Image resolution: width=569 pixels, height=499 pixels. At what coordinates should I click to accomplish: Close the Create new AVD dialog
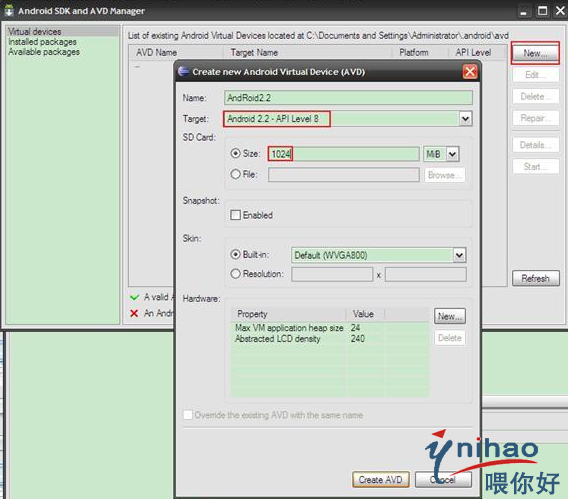pyautogui.click(x=470, y=72)
